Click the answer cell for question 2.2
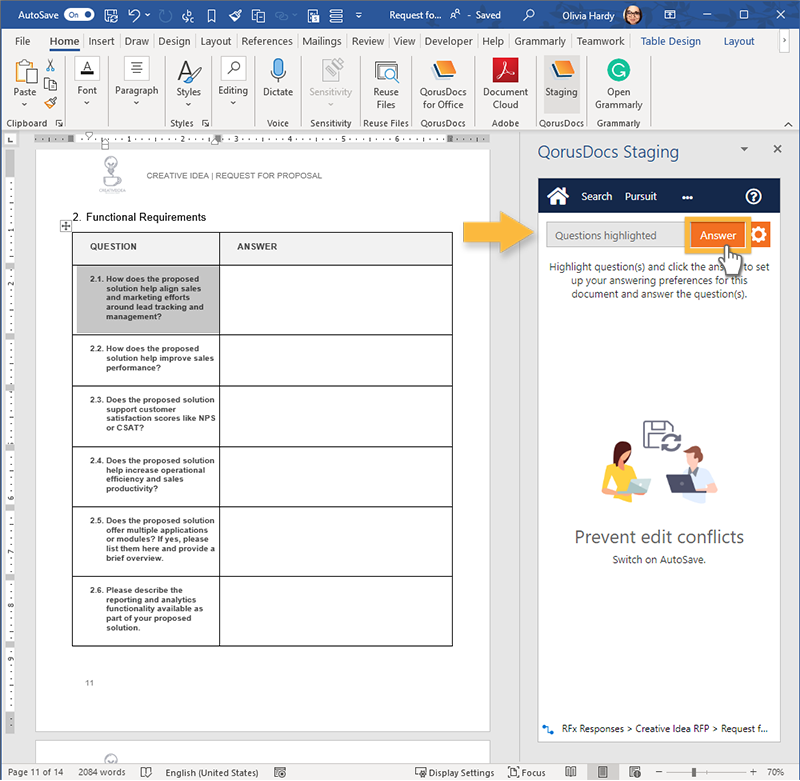The image size is (800, 781). (x=336, y=360)
